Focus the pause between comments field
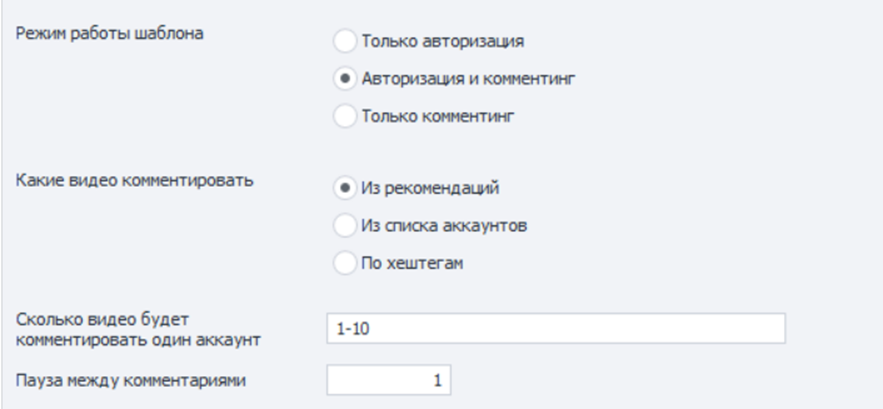The width and height of the screenshot is (883, 409). tap(388, 380)
